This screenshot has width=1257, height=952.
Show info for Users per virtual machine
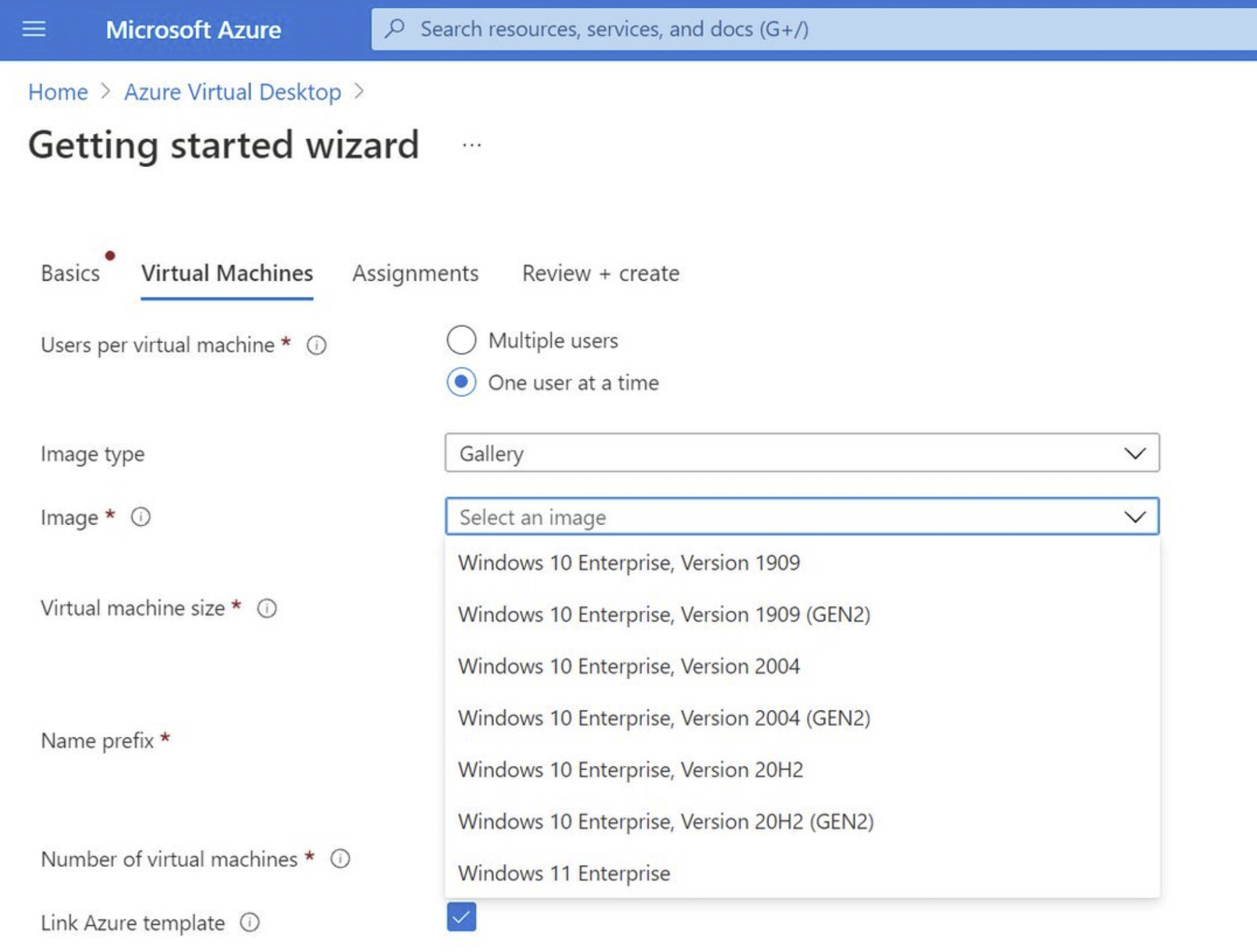[x=316, y=345]
